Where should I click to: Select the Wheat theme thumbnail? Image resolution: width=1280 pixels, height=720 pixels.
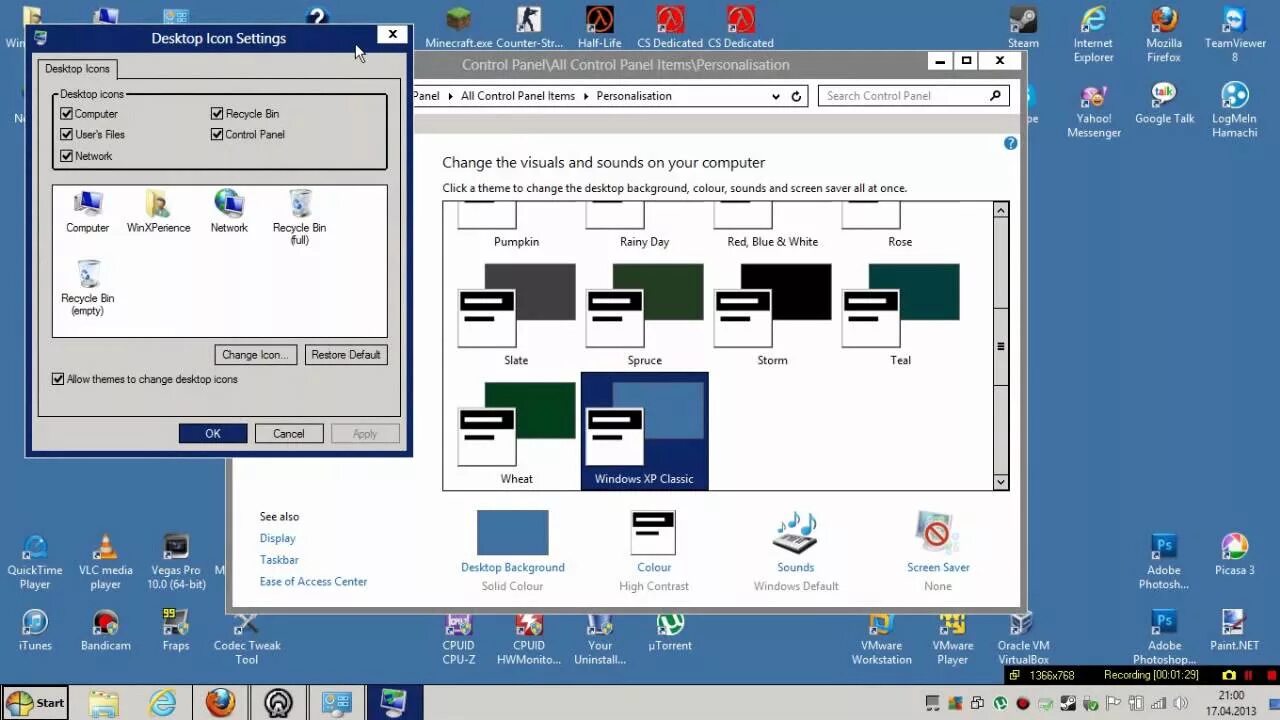pos(516,433)
